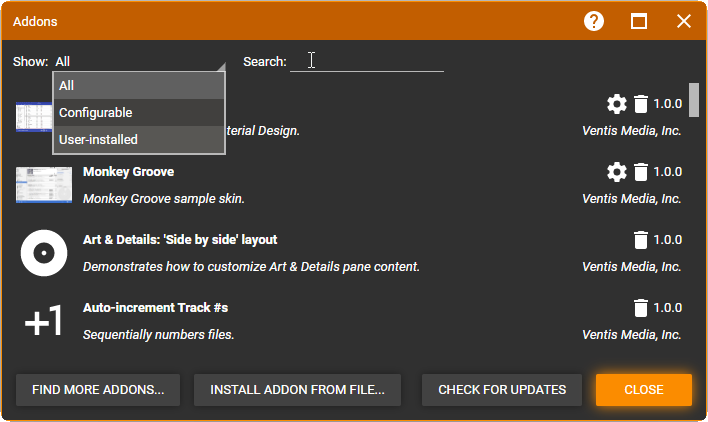Screen dimensions: 708x422
Task: Click Install Addon From File button
Action: 297,390
